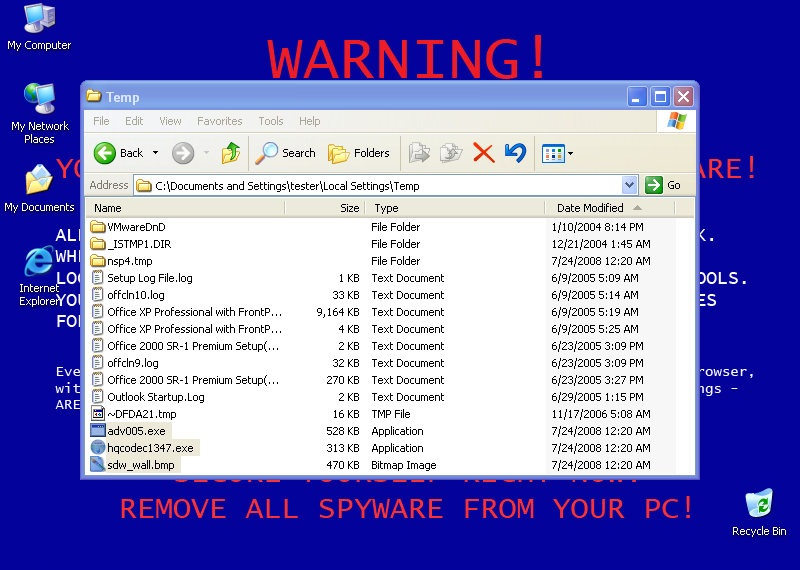Click the Back navigation arrow icon
Screen dimensions: 800x570
(106, 153)
